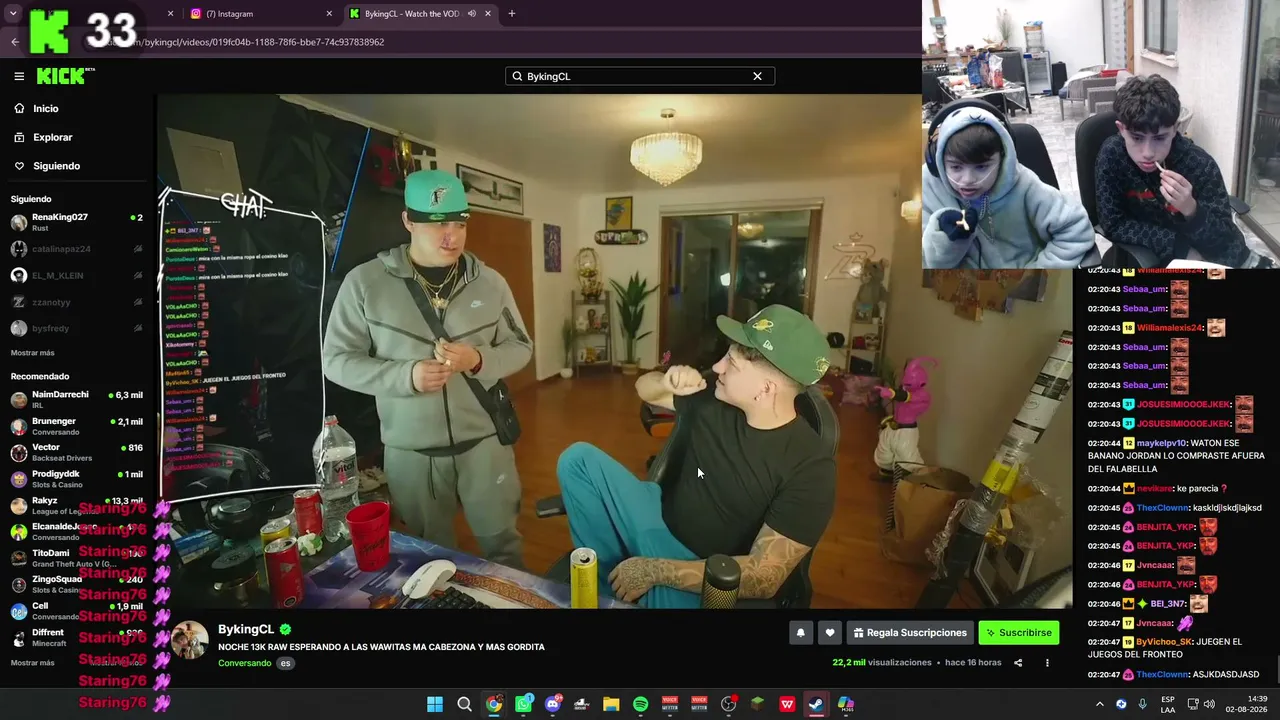Expand the browser tab search dropdown
The height and width of the screenshot is (720, 1280).
13,14
